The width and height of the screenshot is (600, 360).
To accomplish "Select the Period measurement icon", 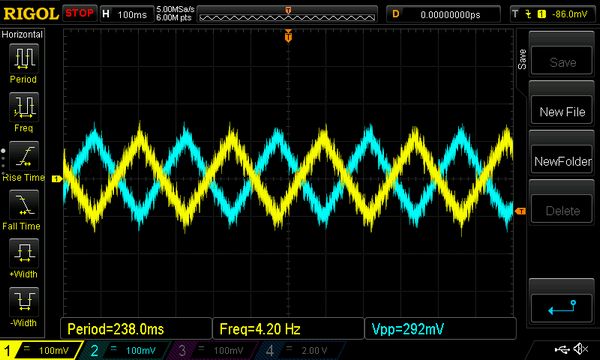I will click(24, 58).
